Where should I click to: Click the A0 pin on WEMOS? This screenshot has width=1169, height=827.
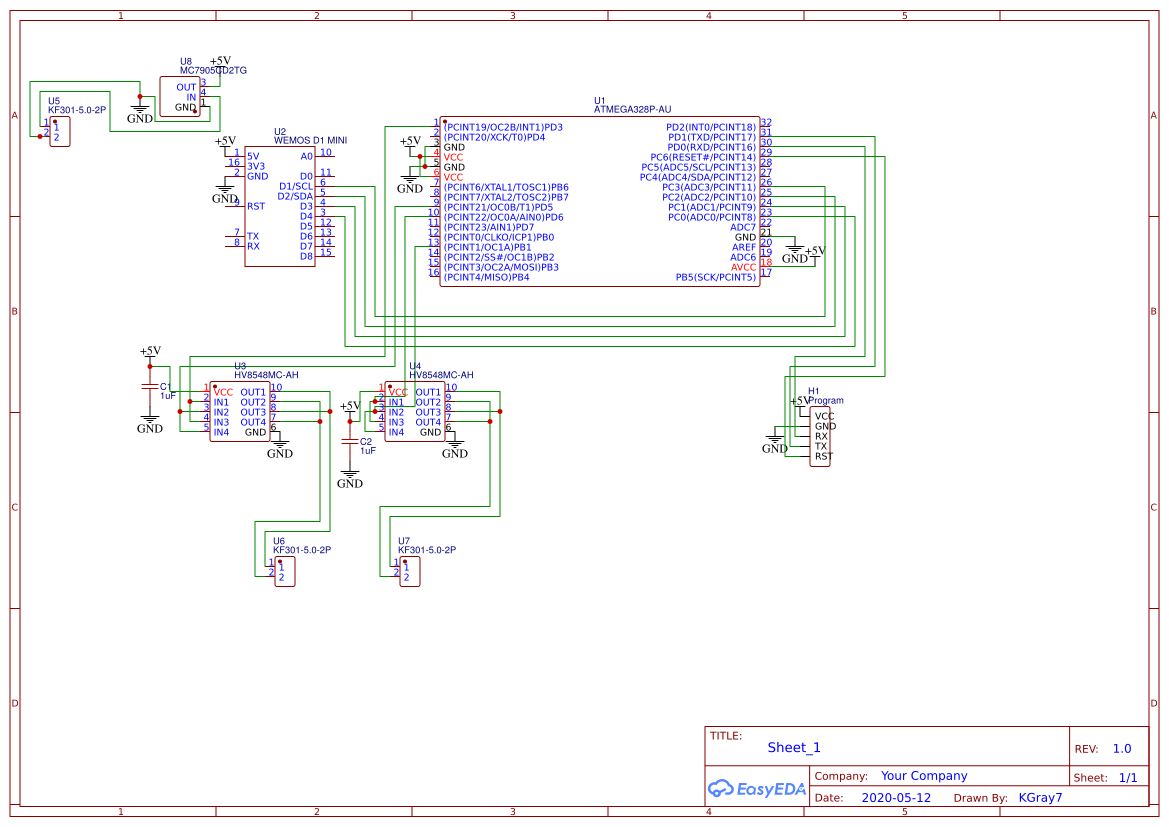(x=306, y=157)
